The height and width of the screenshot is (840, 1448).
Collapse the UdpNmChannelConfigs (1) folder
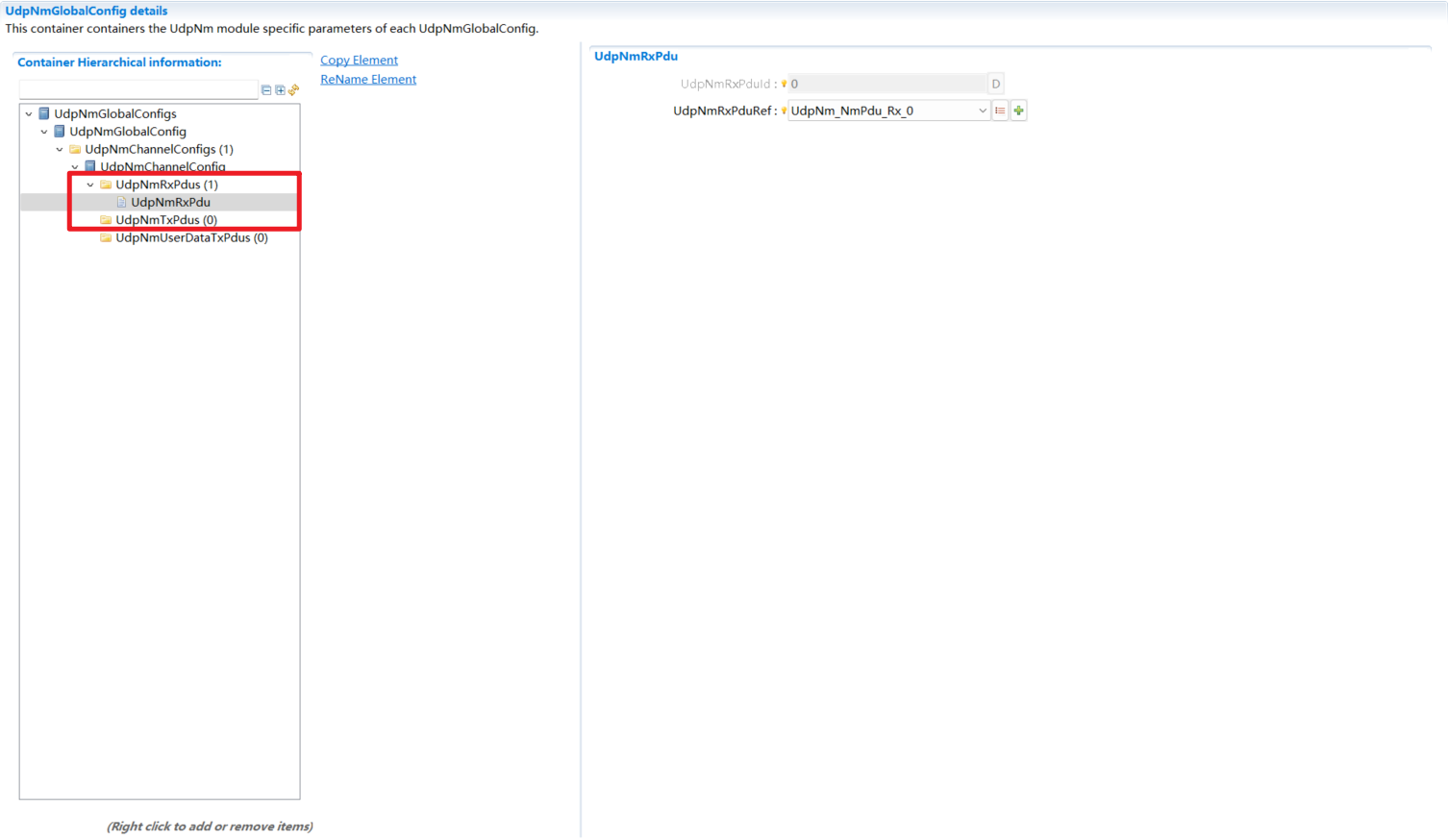pyautogui.click(x=60, y=149)
